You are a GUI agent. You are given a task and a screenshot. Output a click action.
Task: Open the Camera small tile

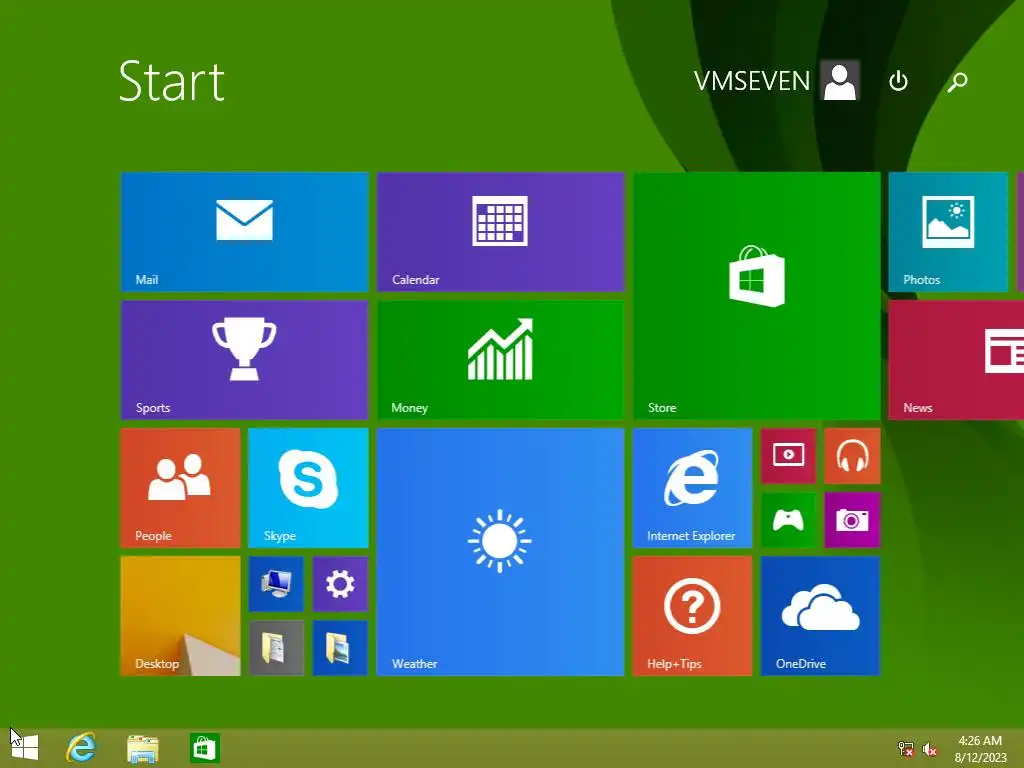click(x=853, y=520)
